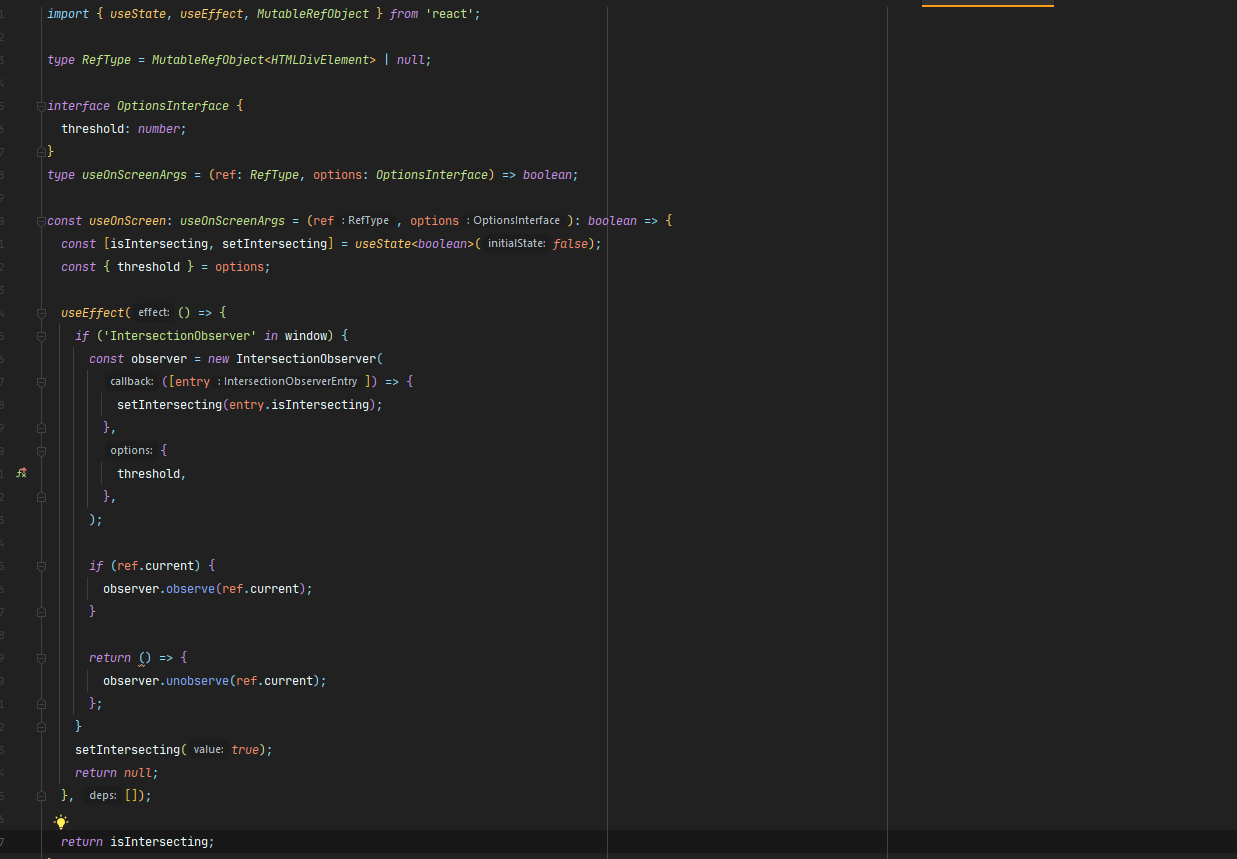
Task: Click the 'return null;' statement
Action: click(117, 773)
